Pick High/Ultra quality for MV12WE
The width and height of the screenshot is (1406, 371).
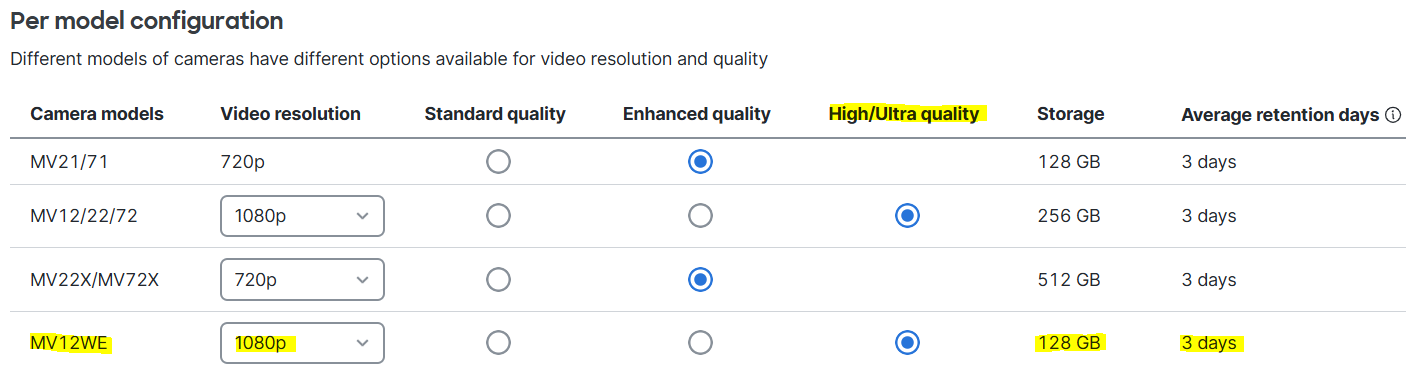pyautogui.click(x=907, y=343)
